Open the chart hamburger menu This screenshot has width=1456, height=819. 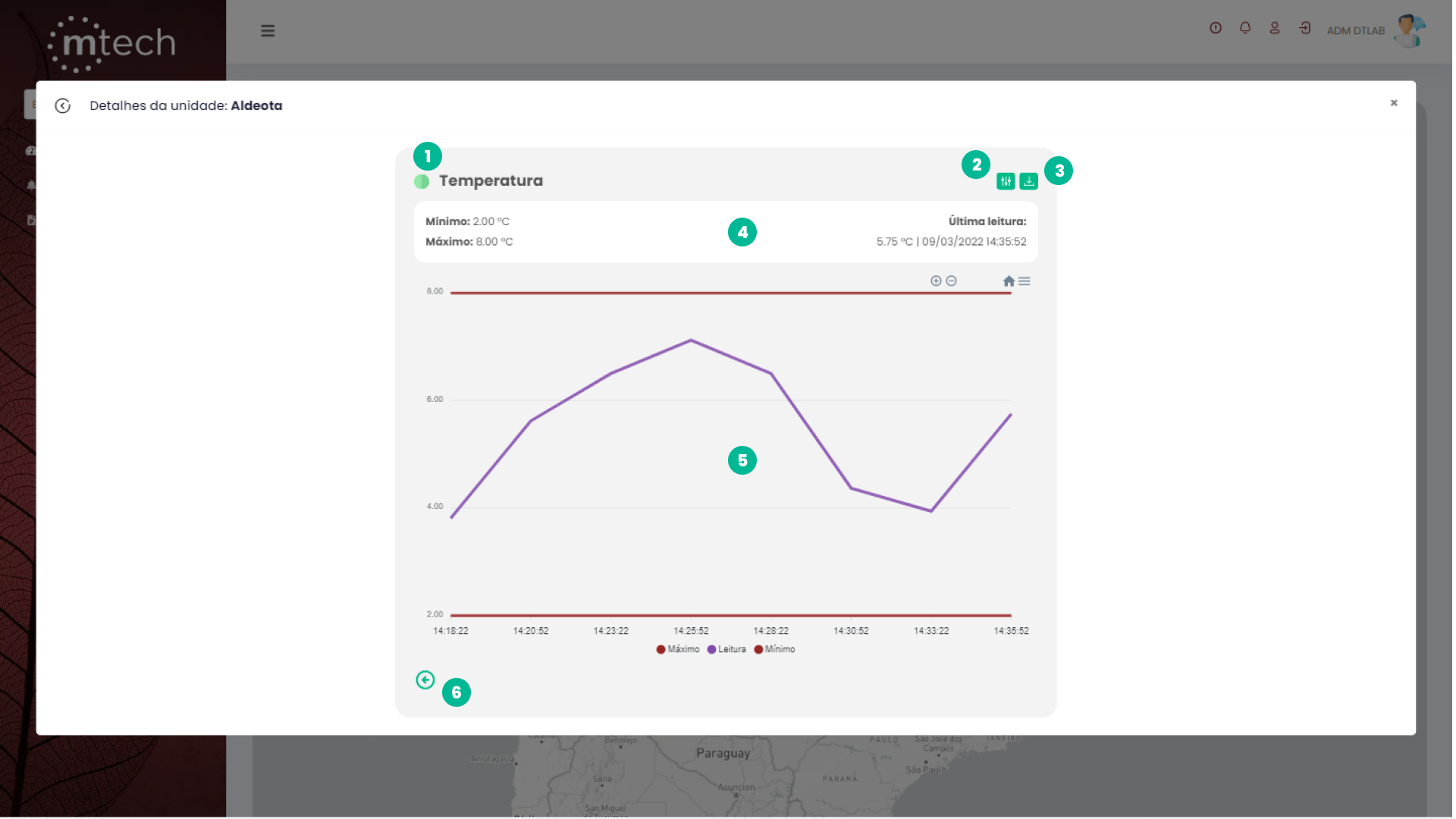1025,281
